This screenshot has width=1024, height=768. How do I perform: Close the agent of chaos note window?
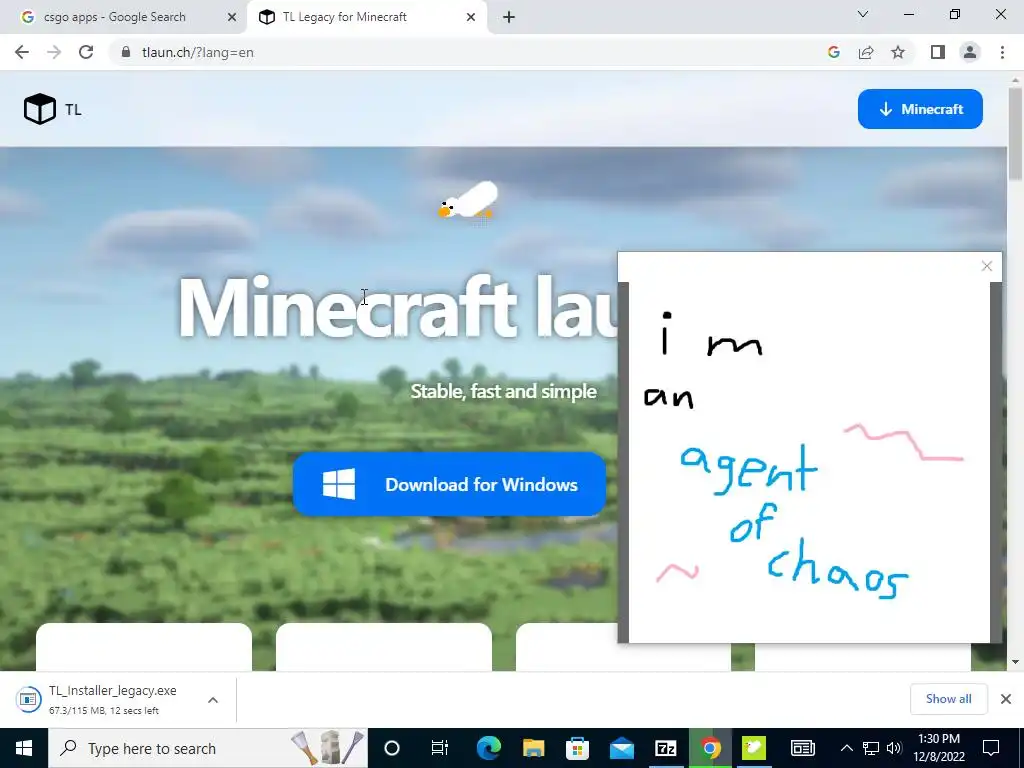(987, 266)
